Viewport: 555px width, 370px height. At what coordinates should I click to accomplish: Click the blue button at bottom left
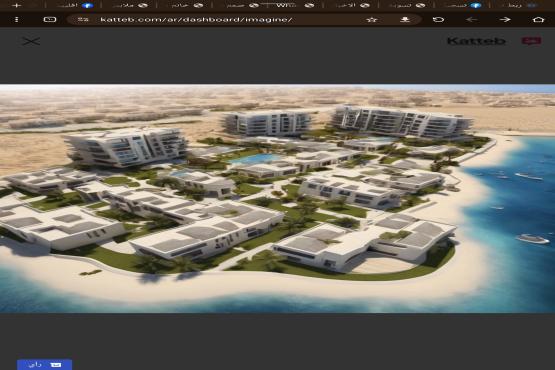click(45, 365)
